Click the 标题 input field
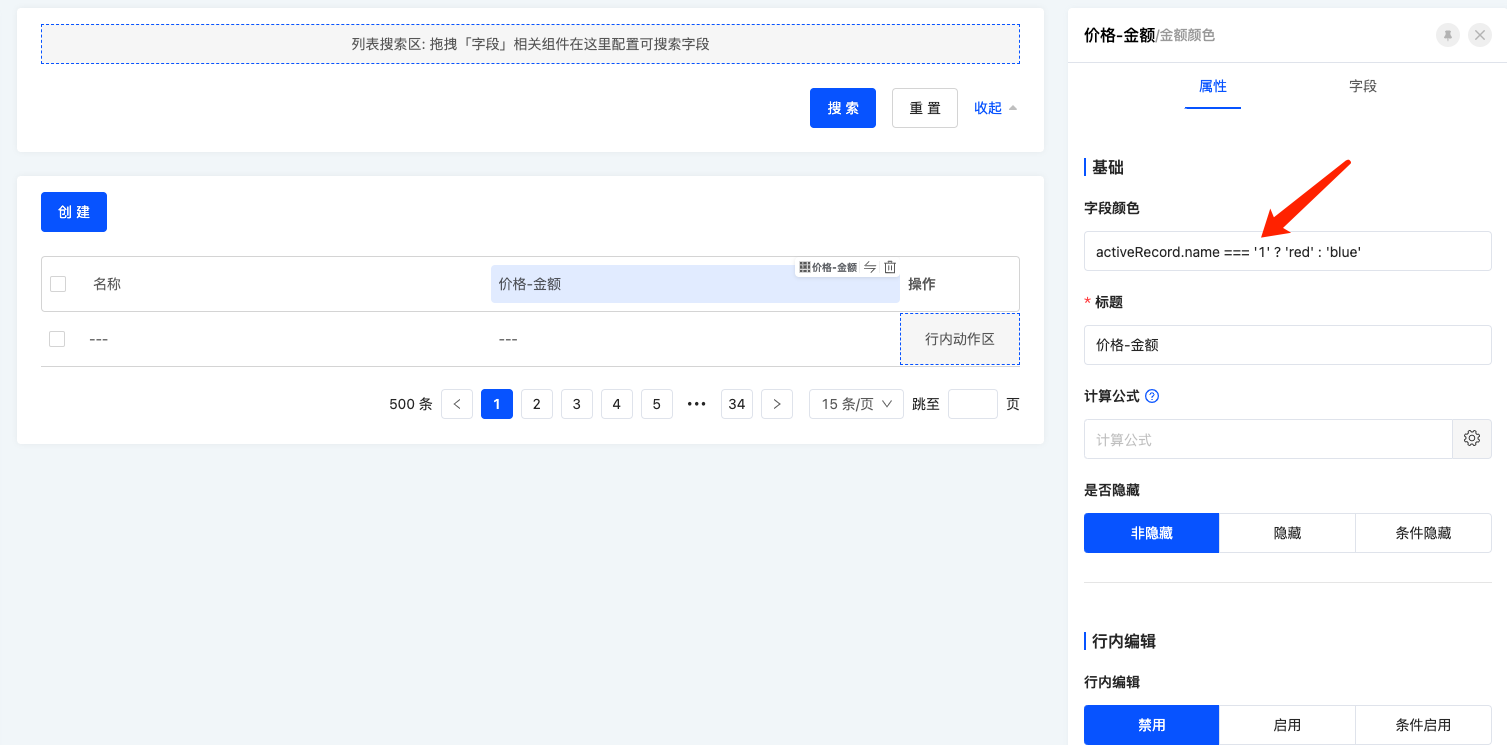Screen dimensions: 1507x745 coord(1288,345)
